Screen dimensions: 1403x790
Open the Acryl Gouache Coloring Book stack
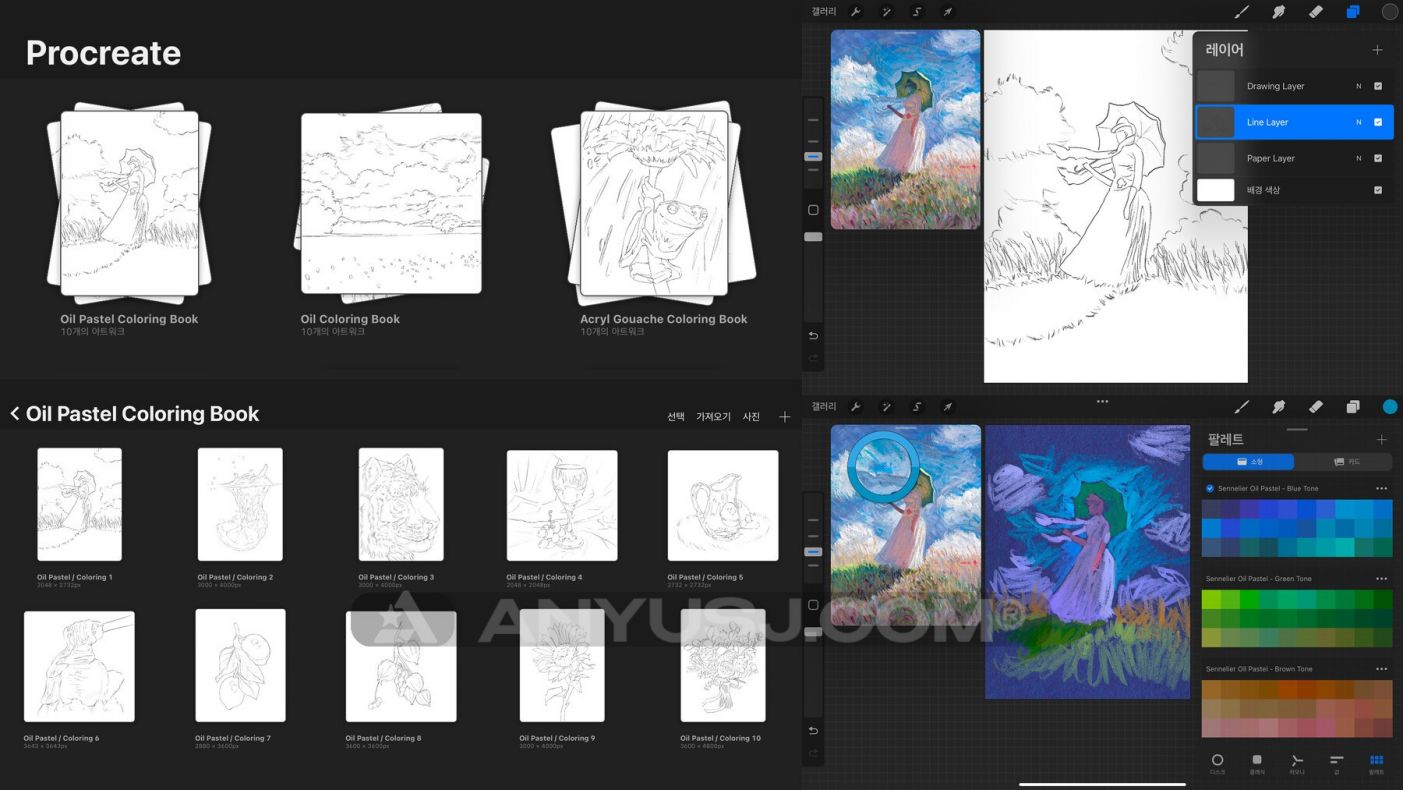pos(654,202)
